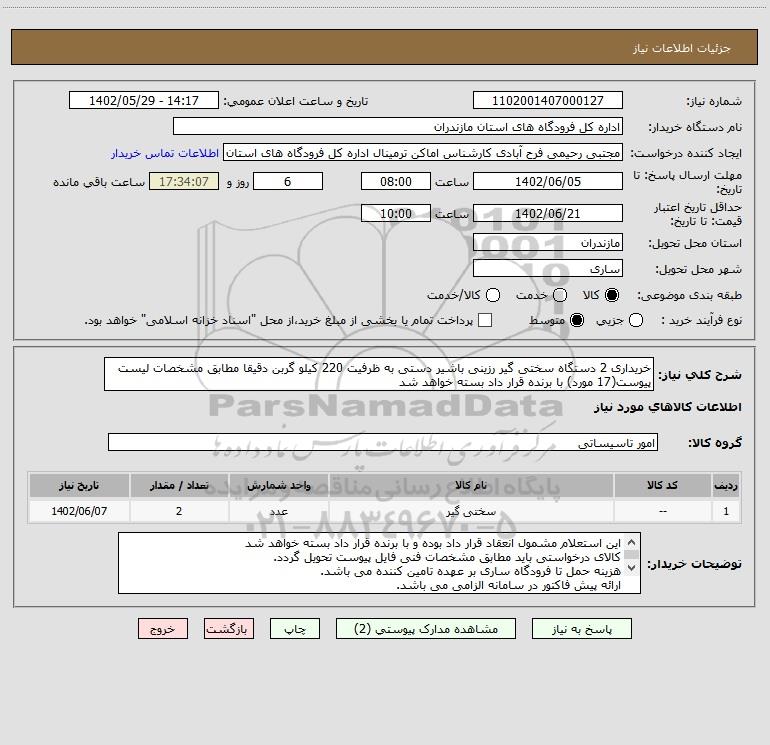Image resolution: width=770 pixels, height=745 pixels.
Task: Click the تعداد / مقدار column header
Action: (179, 485)
